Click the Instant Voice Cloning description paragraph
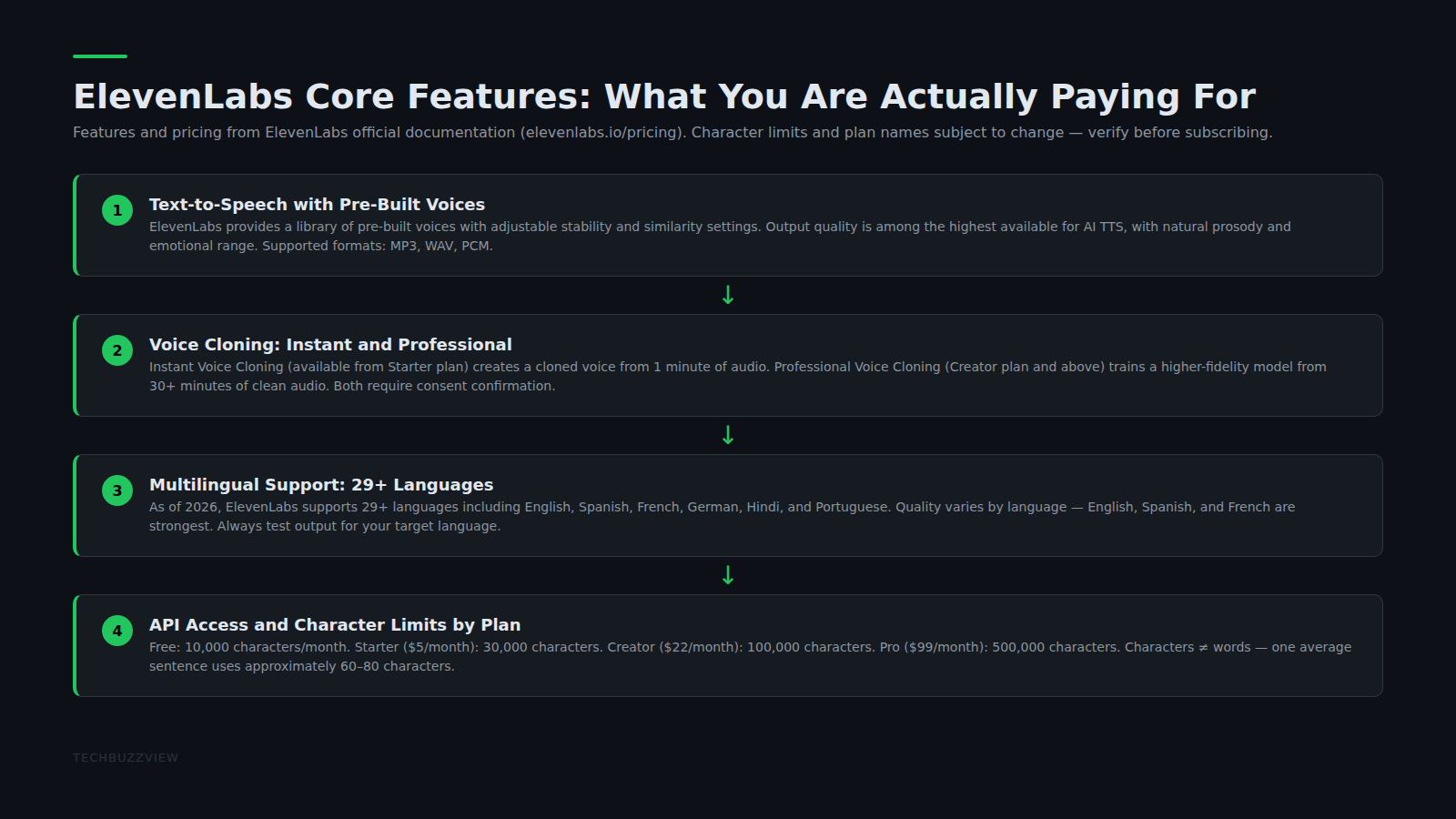Viewport: 1456px width, 819px height. [738, 377]
